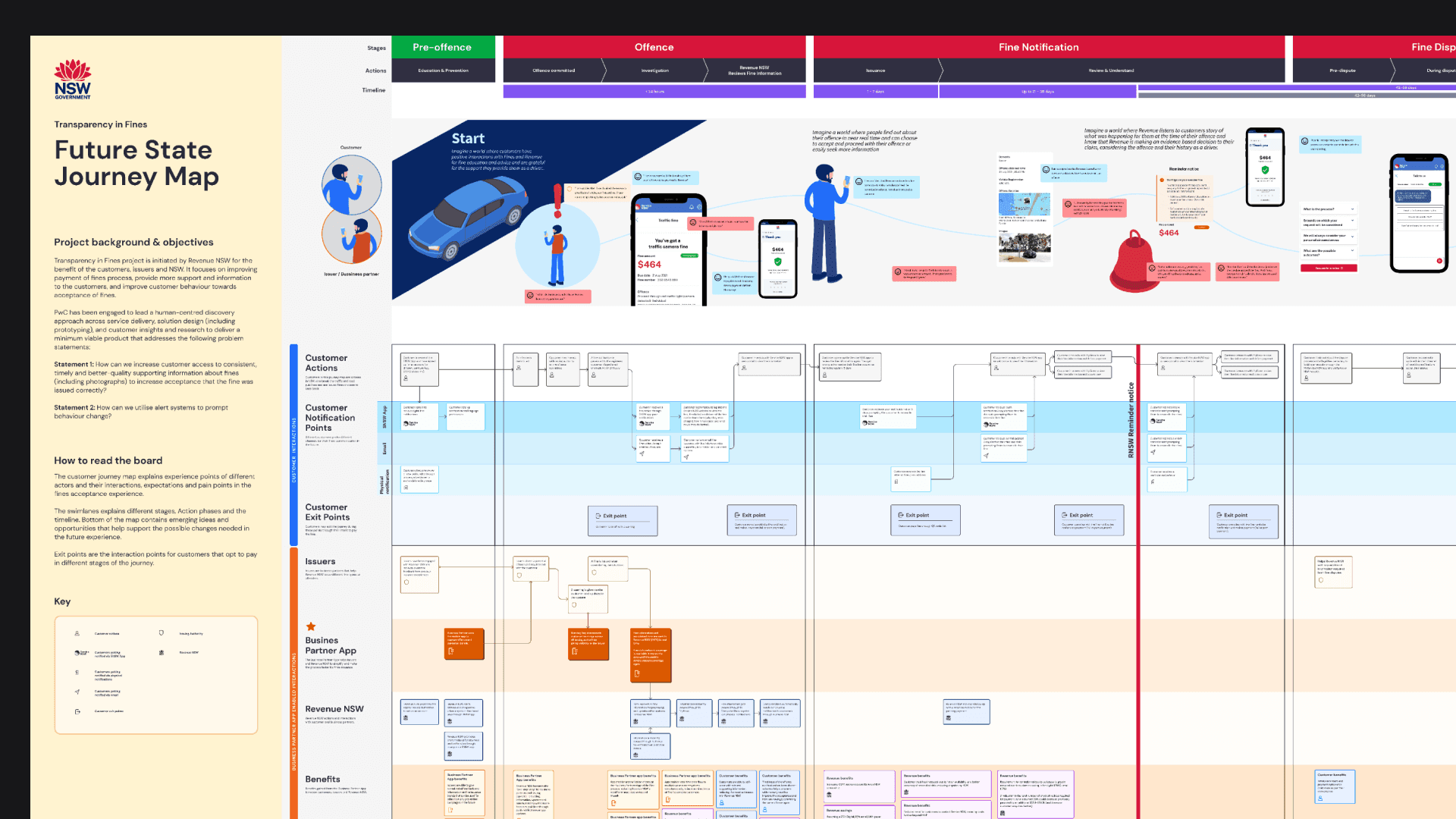Click the green shield checkmark on Thank you phone
Image resolution: width=1456 pixels, height=819 pixels.
(x=777, y=262)
